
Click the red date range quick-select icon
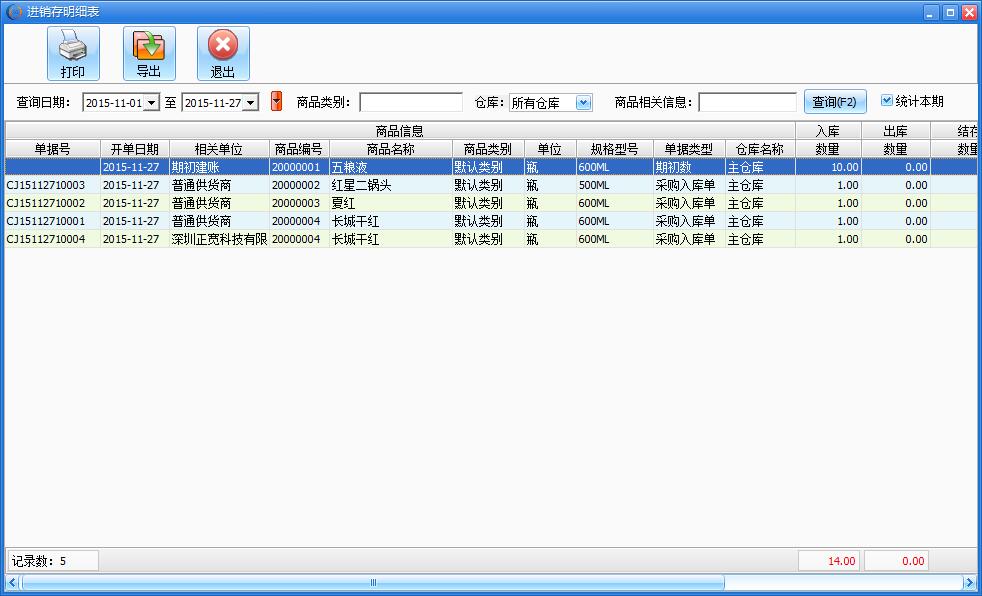click(276, 101)
